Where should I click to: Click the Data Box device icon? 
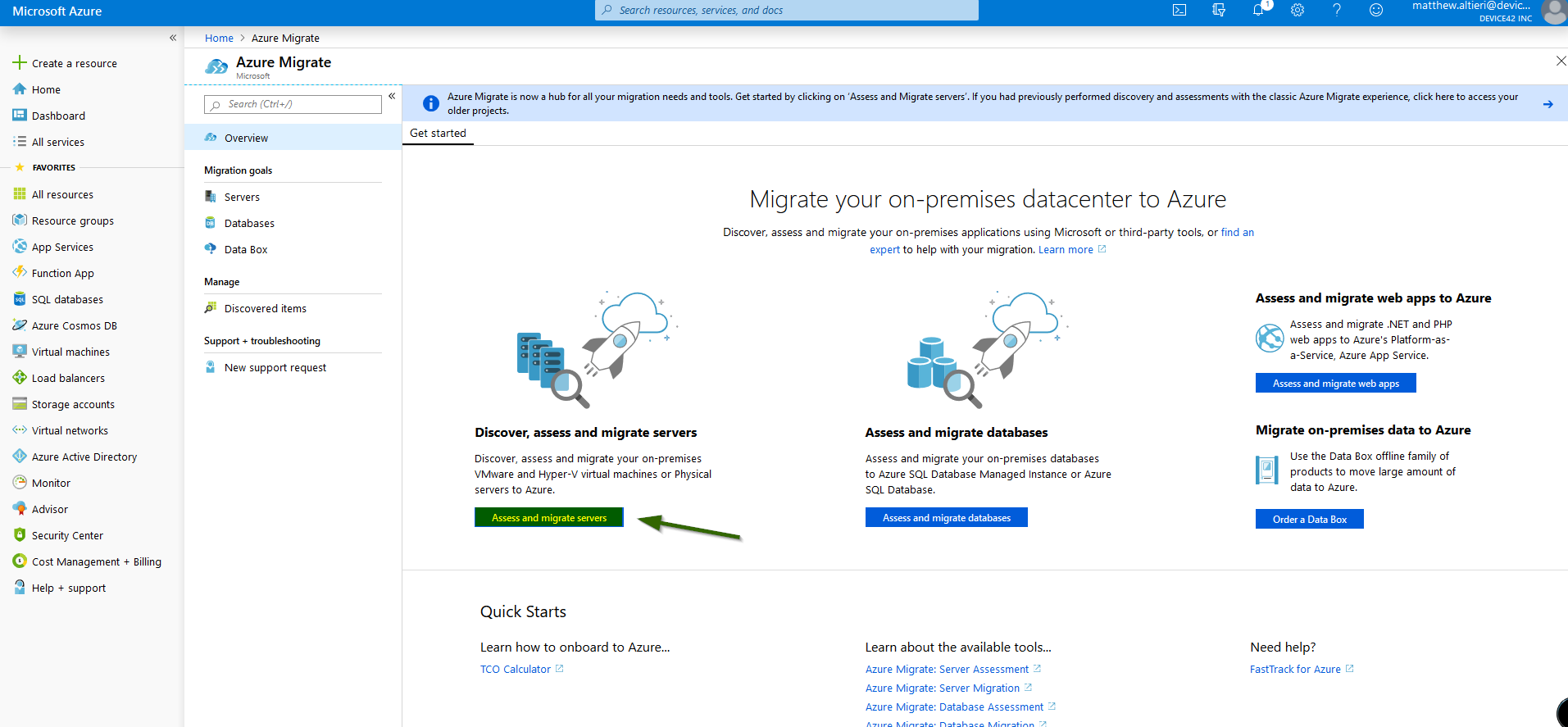pyautogui.click(x=1267, y=470)
